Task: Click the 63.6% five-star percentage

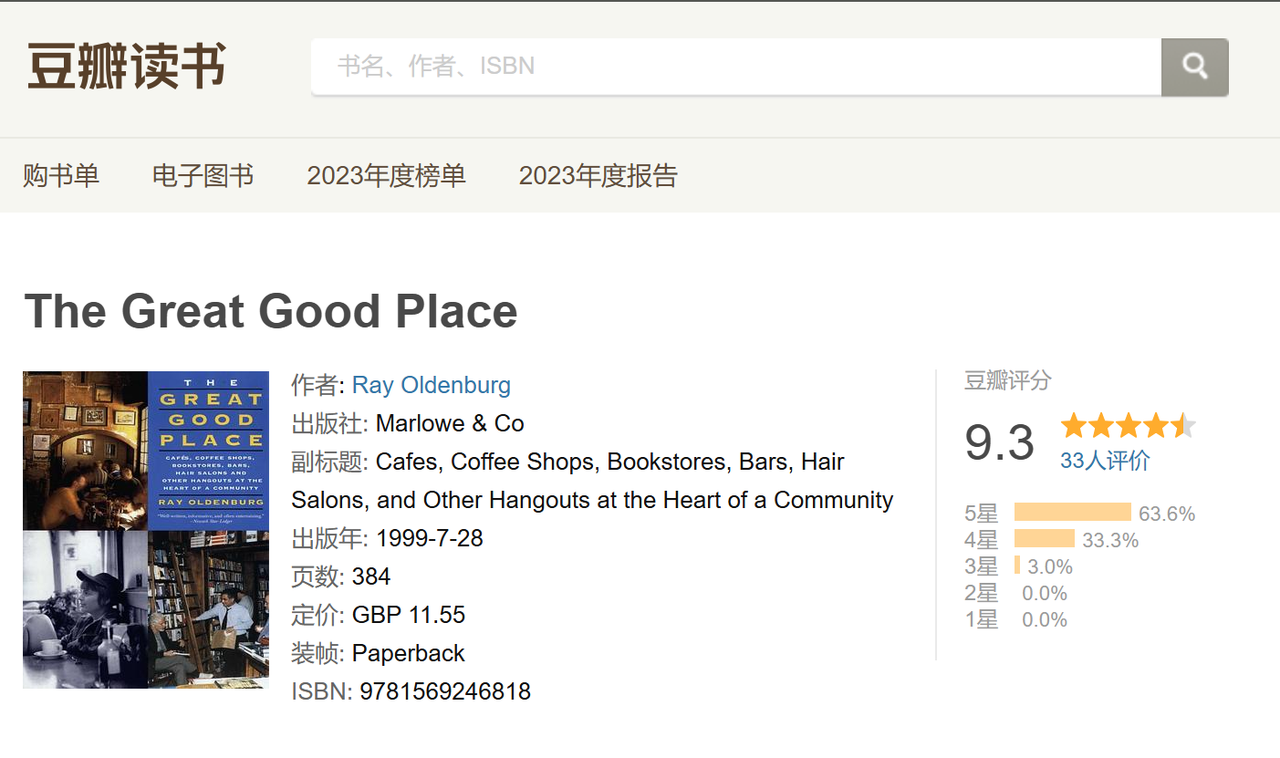Action: point(1167,514)
